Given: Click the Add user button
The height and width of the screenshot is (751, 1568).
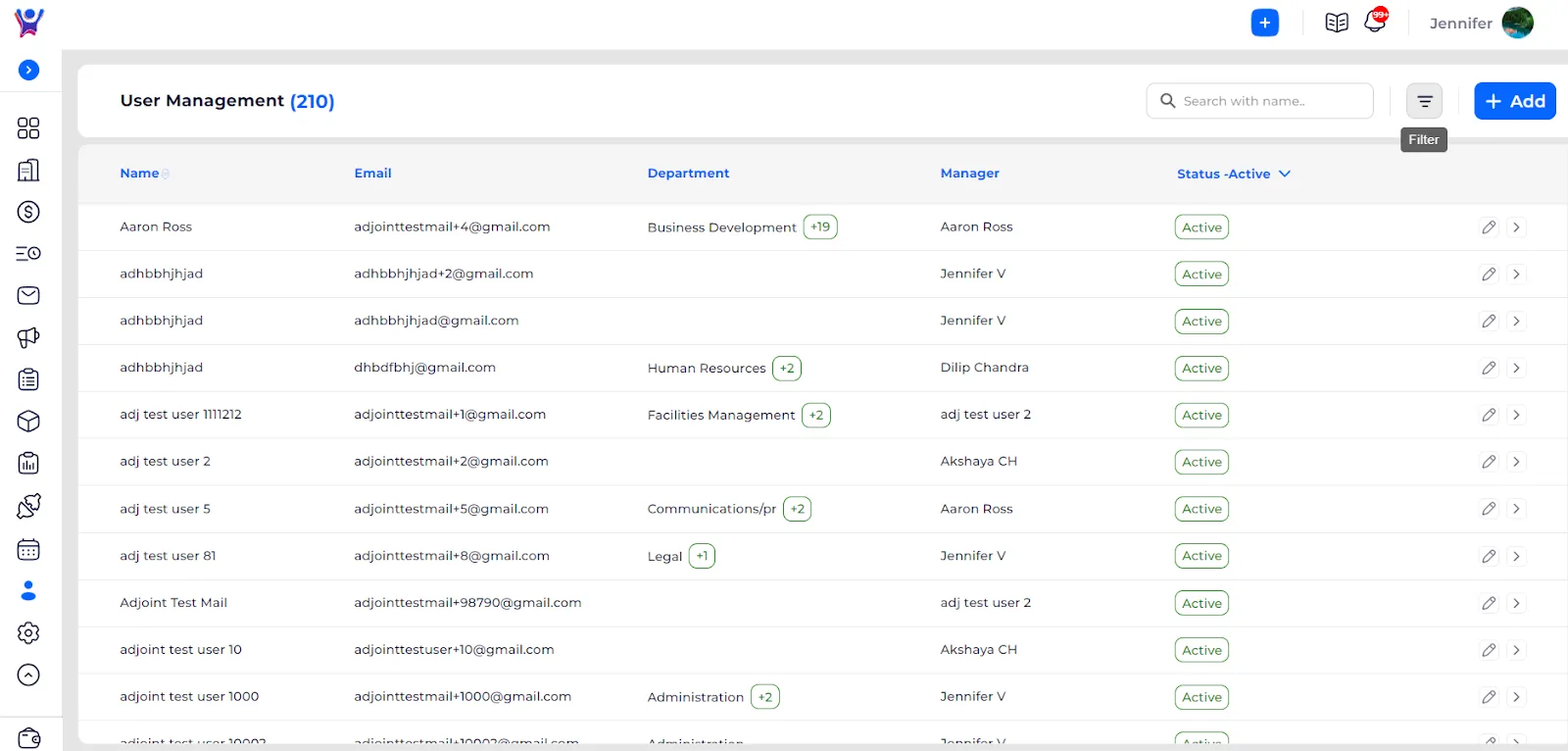Looking at the screenshot, I should (1515, 101).
